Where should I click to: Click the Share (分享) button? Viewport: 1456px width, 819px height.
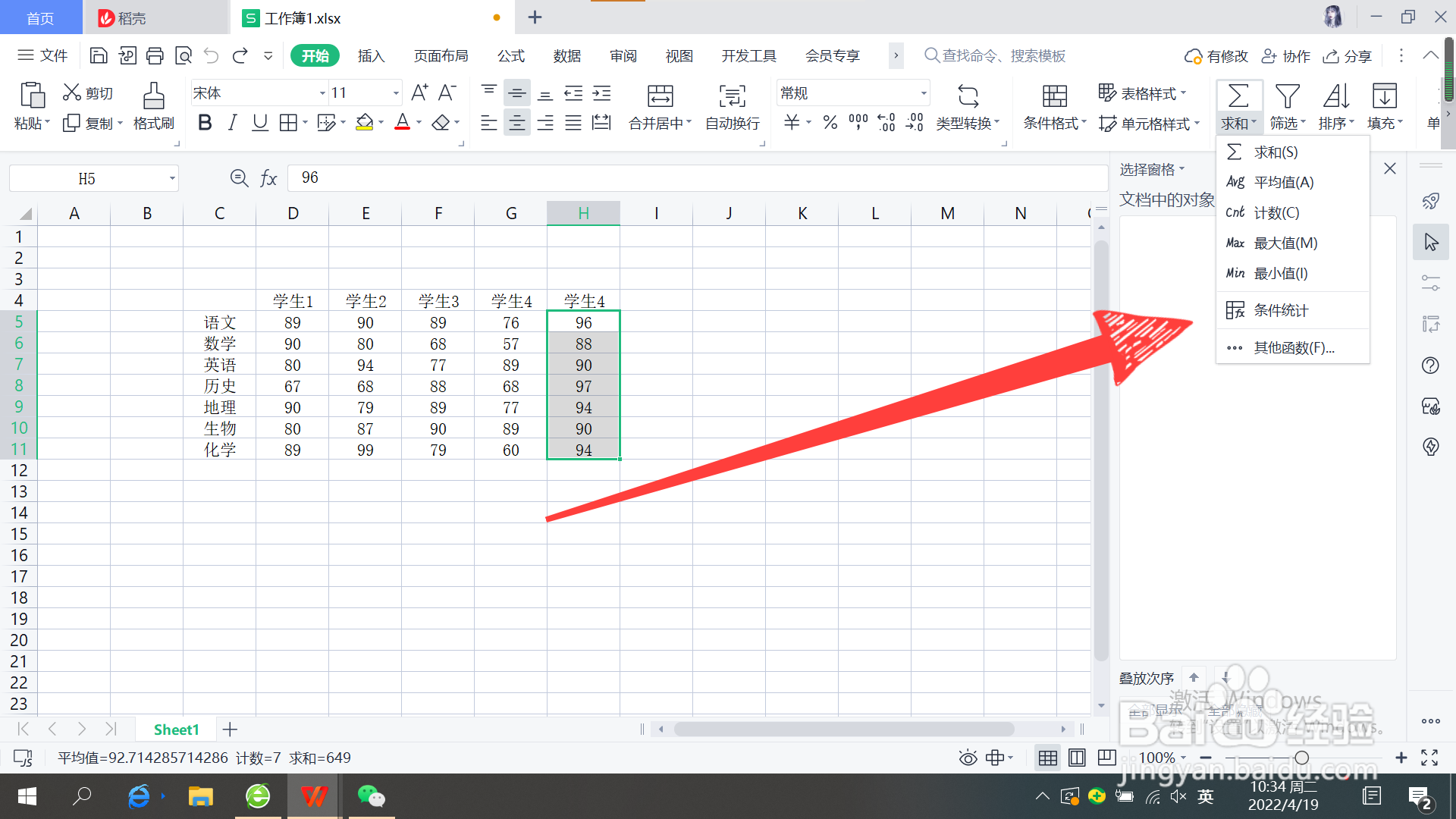click(1348, 56)
